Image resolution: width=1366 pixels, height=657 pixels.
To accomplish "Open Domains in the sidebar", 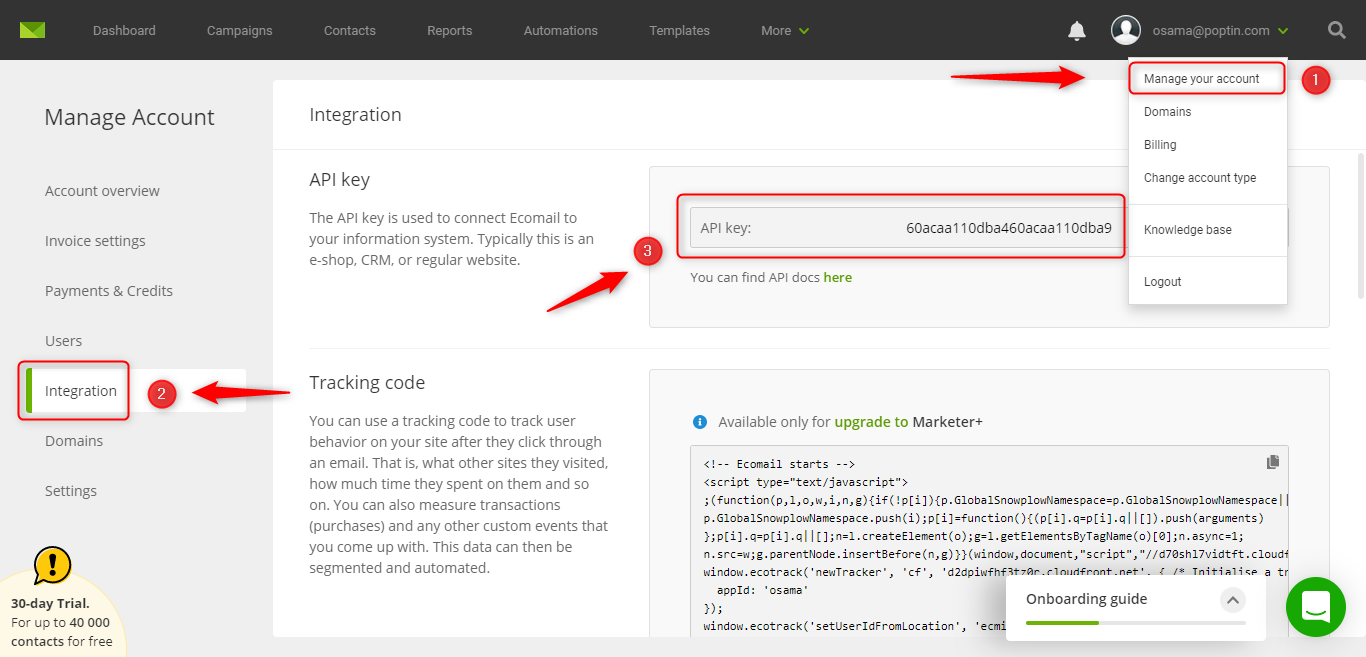I will (74, 441).
